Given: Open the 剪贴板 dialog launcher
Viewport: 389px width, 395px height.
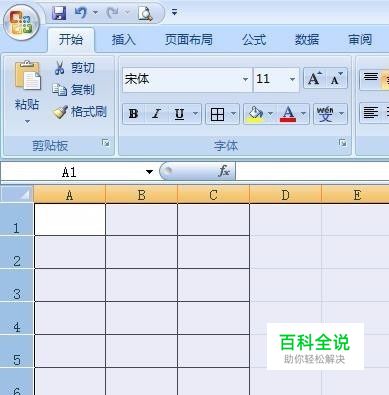Looking at the screenshot, I should click(106, 143).
